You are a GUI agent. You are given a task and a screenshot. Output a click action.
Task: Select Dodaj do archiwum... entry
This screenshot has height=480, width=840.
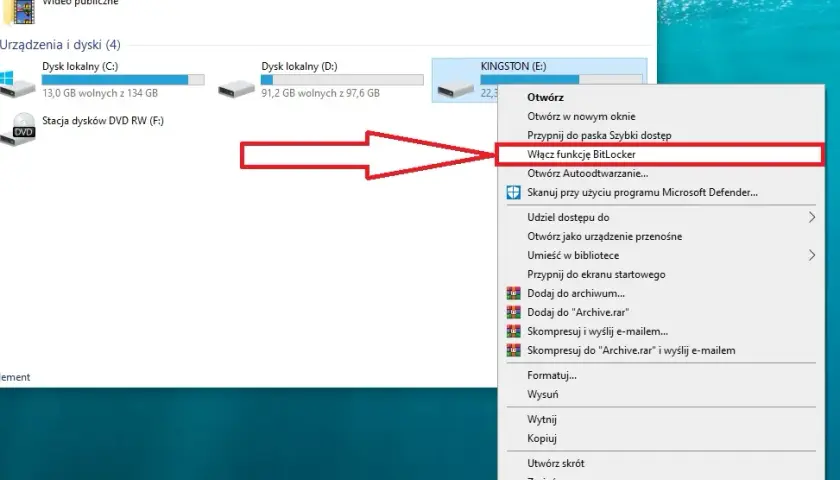576,294
